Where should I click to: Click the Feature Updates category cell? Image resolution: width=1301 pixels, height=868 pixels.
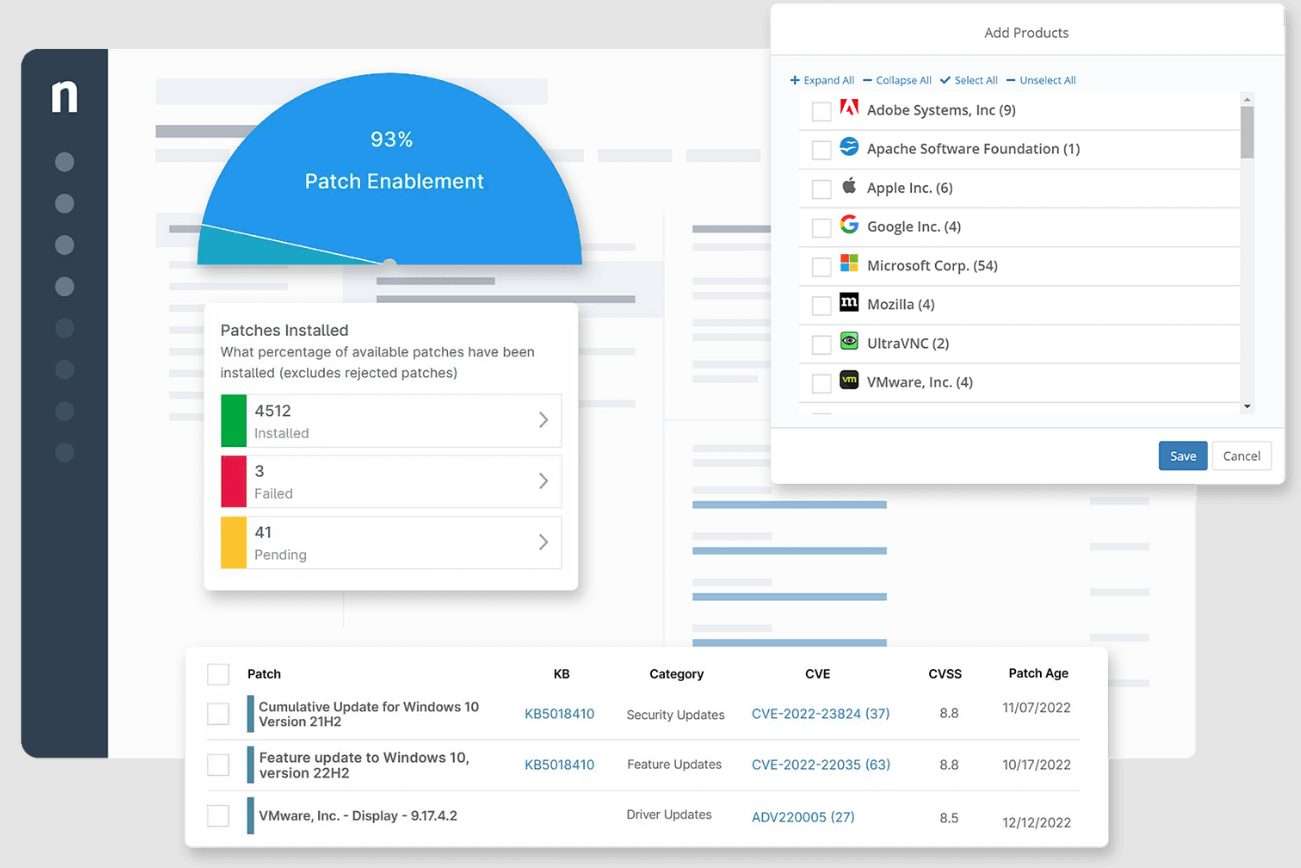click(674, 764)
